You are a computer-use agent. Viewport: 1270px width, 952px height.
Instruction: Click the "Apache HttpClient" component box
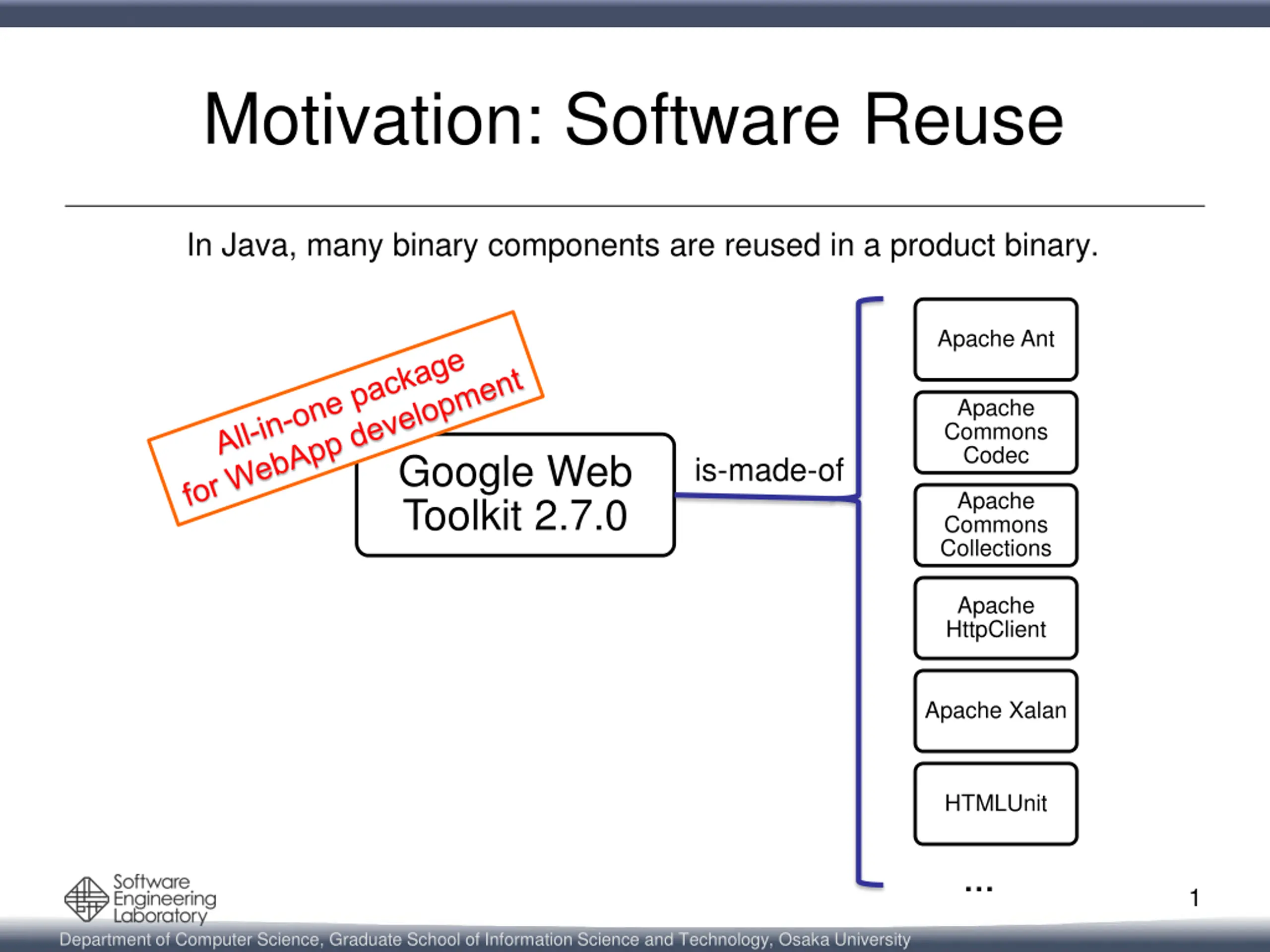pyautogui.click(x=996, y=618)
